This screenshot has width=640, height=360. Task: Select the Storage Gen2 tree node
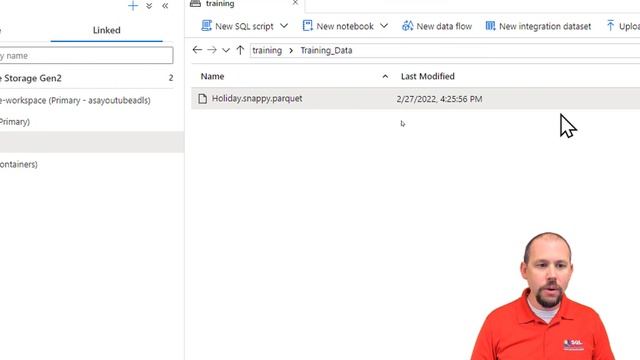point(31,78)
